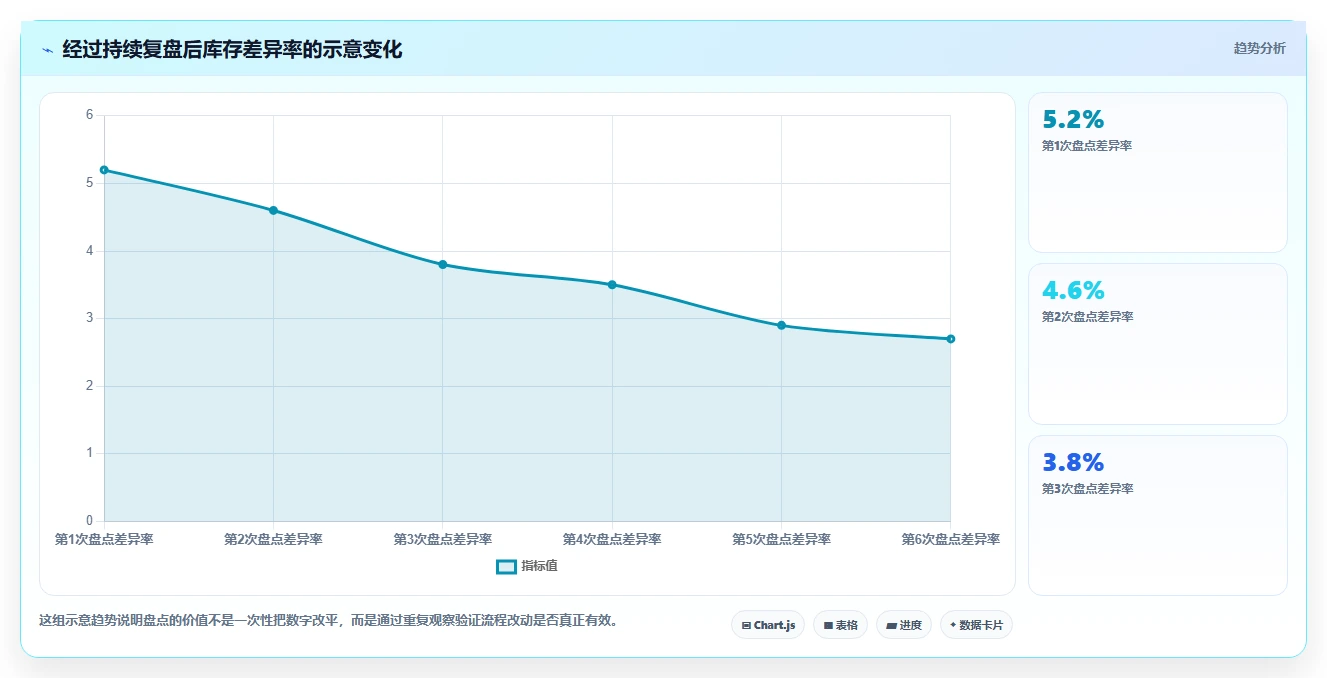Click the y-axis value 5

89,183
